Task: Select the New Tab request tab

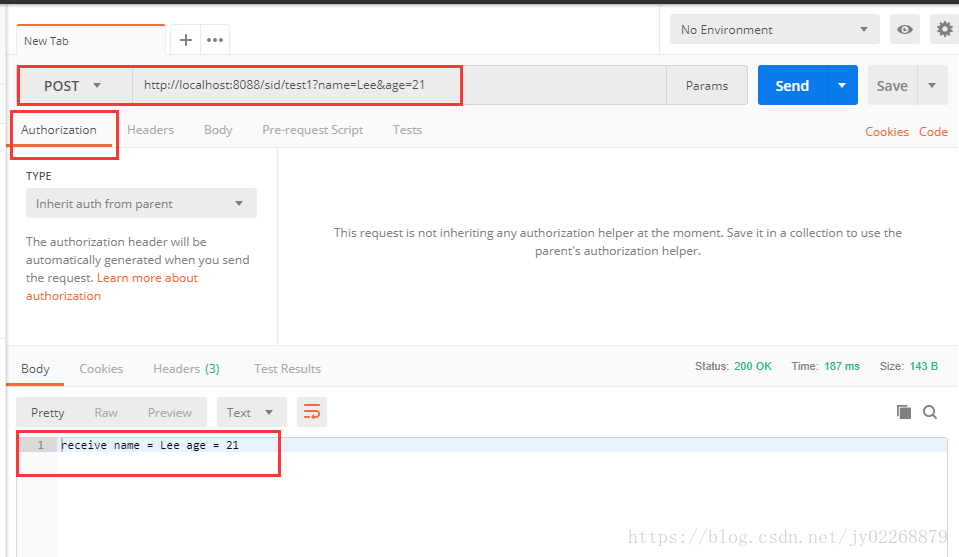Action: (91, 41)
